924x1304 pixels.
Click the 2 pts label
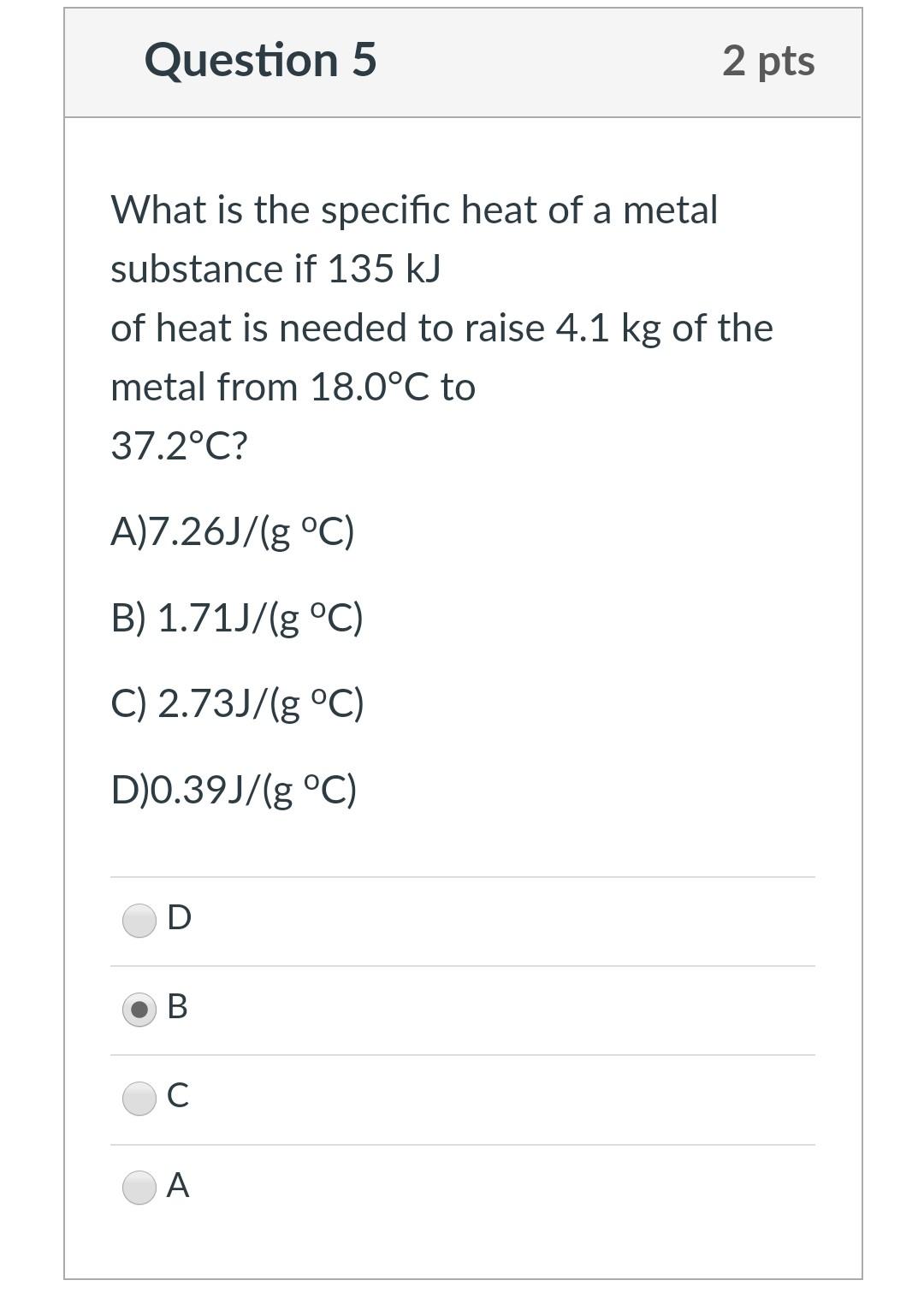768,60
